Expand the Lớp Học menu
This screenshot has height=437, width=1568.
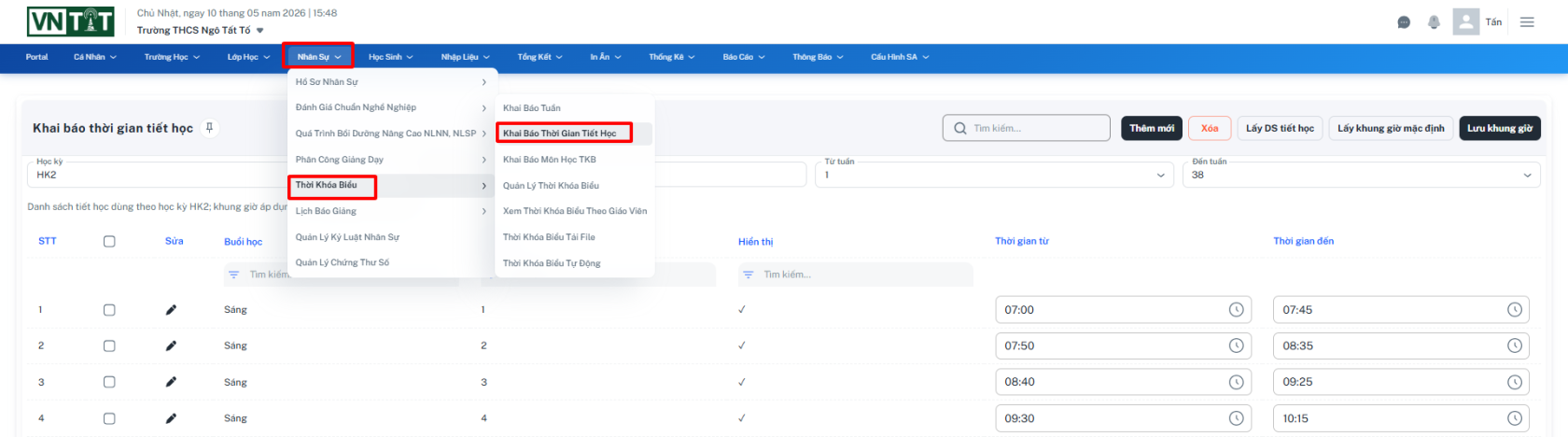tap(248, 57)
